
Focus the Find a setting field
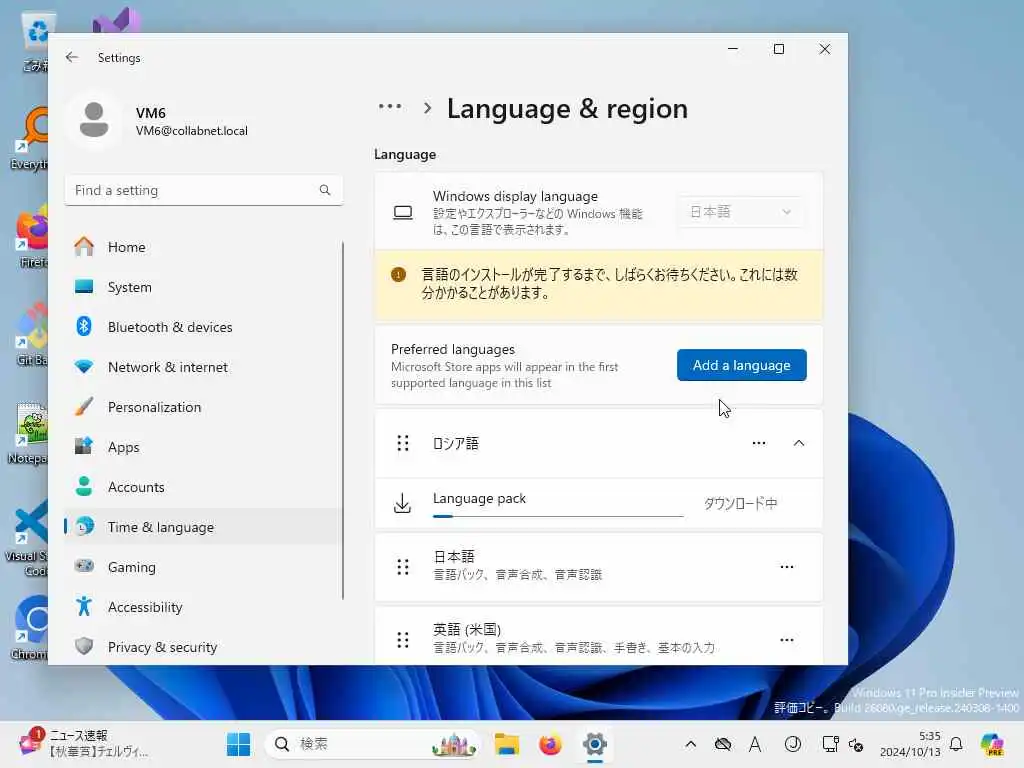204,190
